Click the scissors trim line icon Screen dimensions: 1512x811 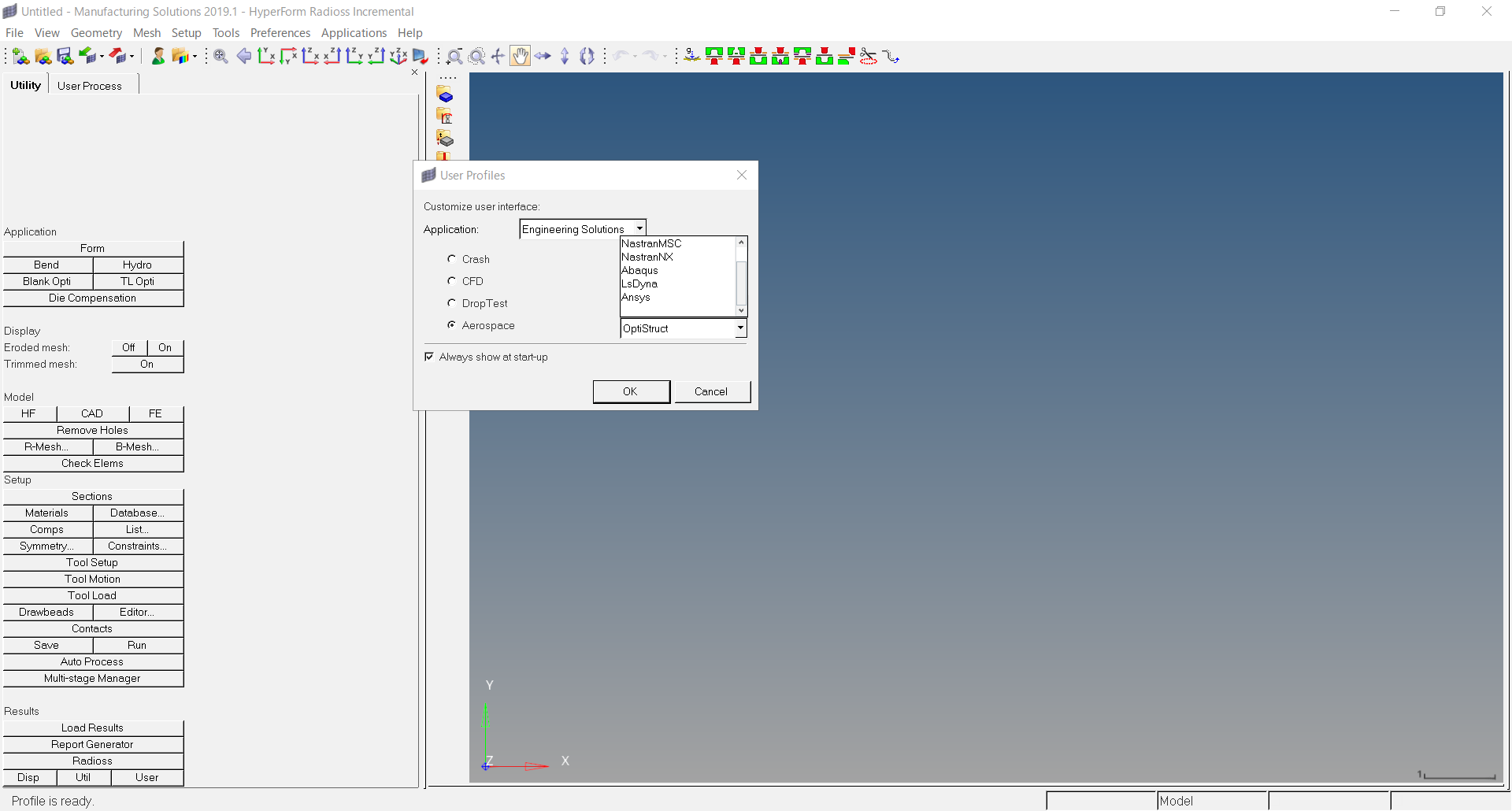pyautogui.click(x=869, y=57)
